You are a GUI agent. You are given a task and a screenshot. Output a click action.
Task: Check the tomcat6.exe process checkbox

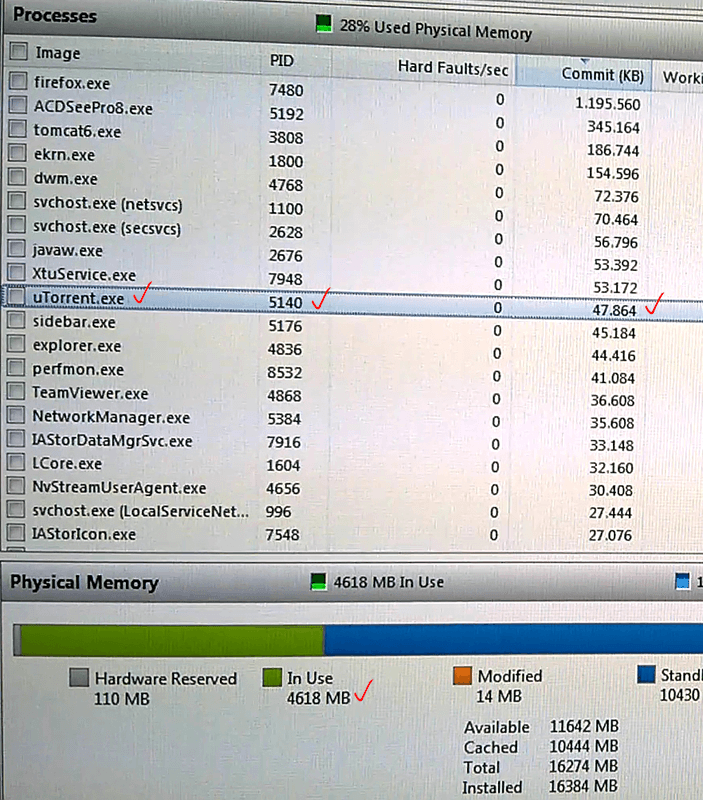click(17, 128)
